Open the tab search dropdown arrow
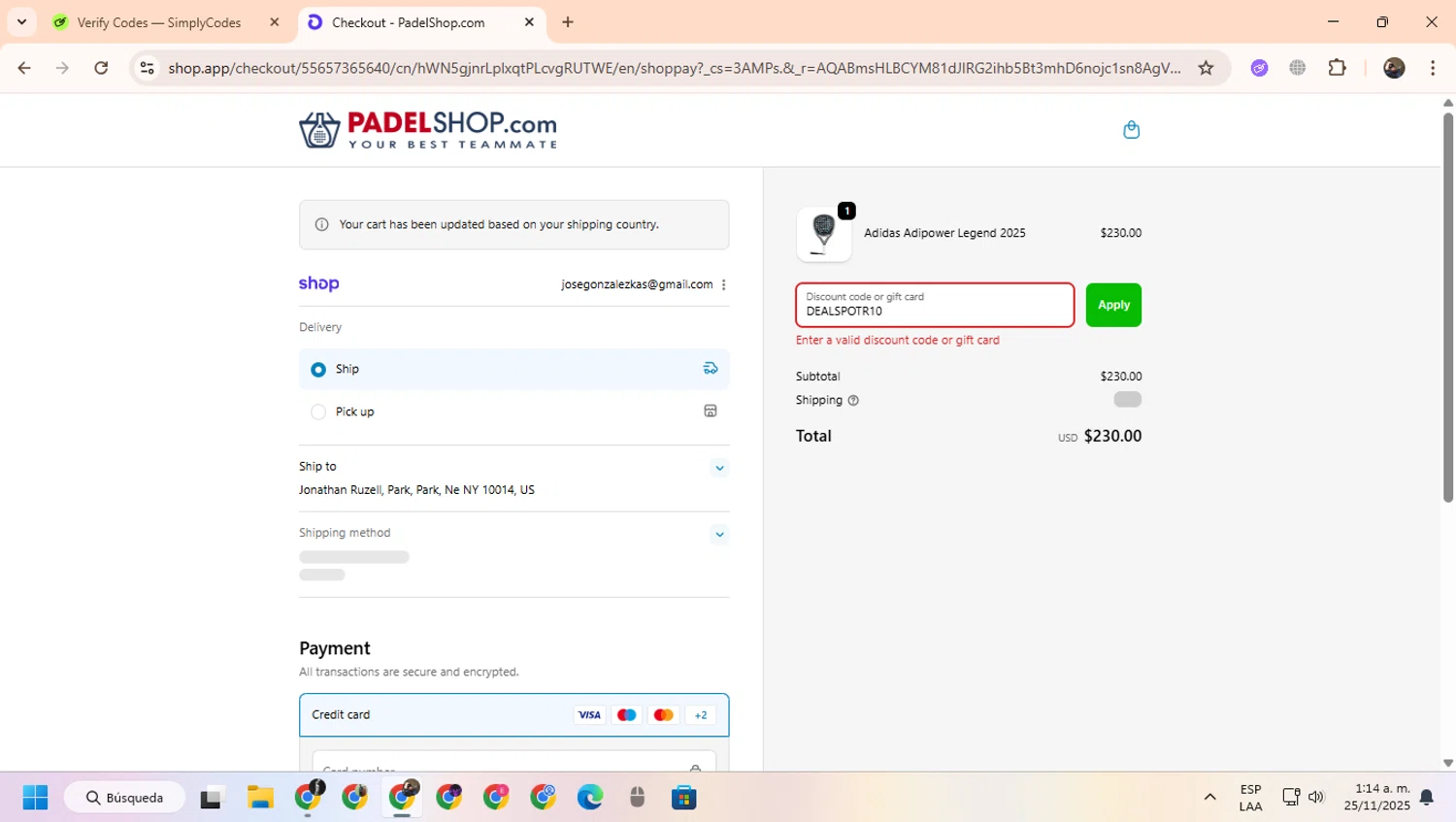 click(21, 22)
